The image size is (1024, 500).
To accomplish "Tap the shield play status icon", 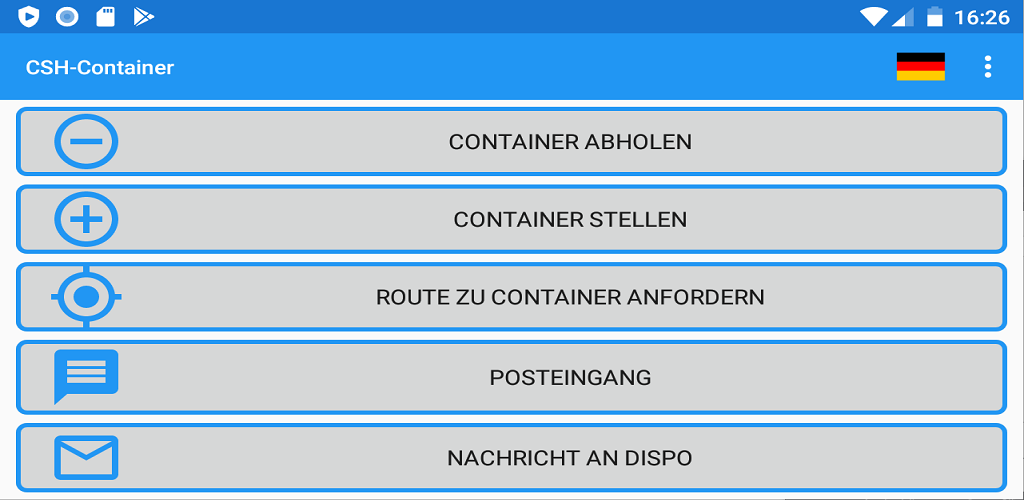I will (29, 16).
